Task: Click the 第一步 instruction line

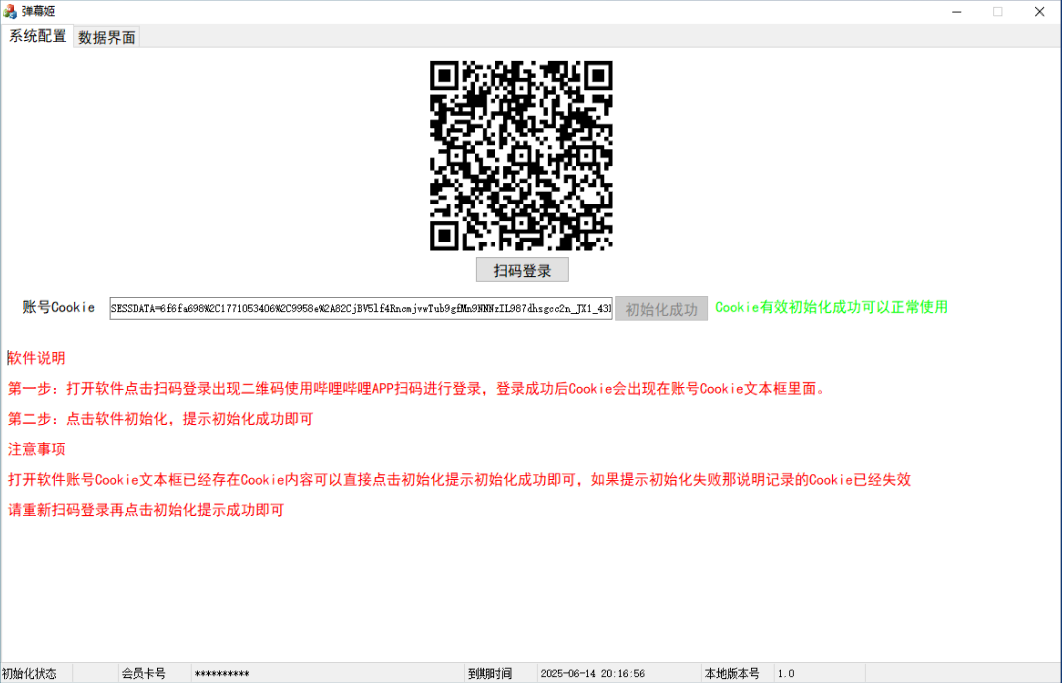Action: point(416,389)
